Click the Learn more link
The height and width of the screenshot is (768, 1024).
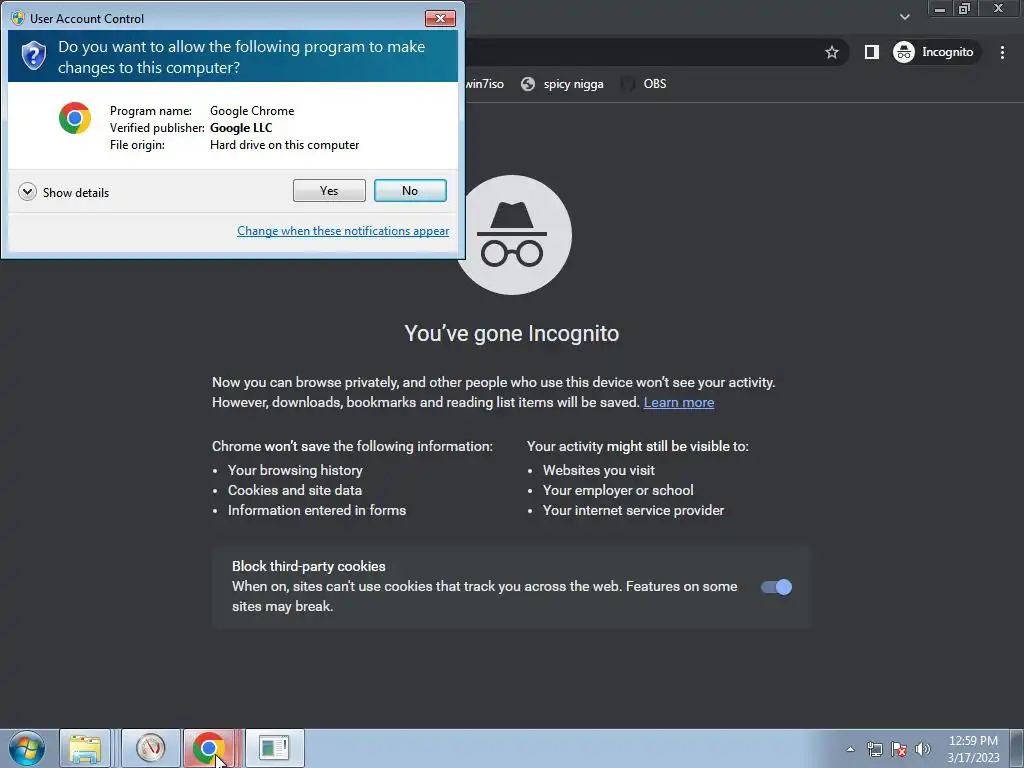pos(679,402)
